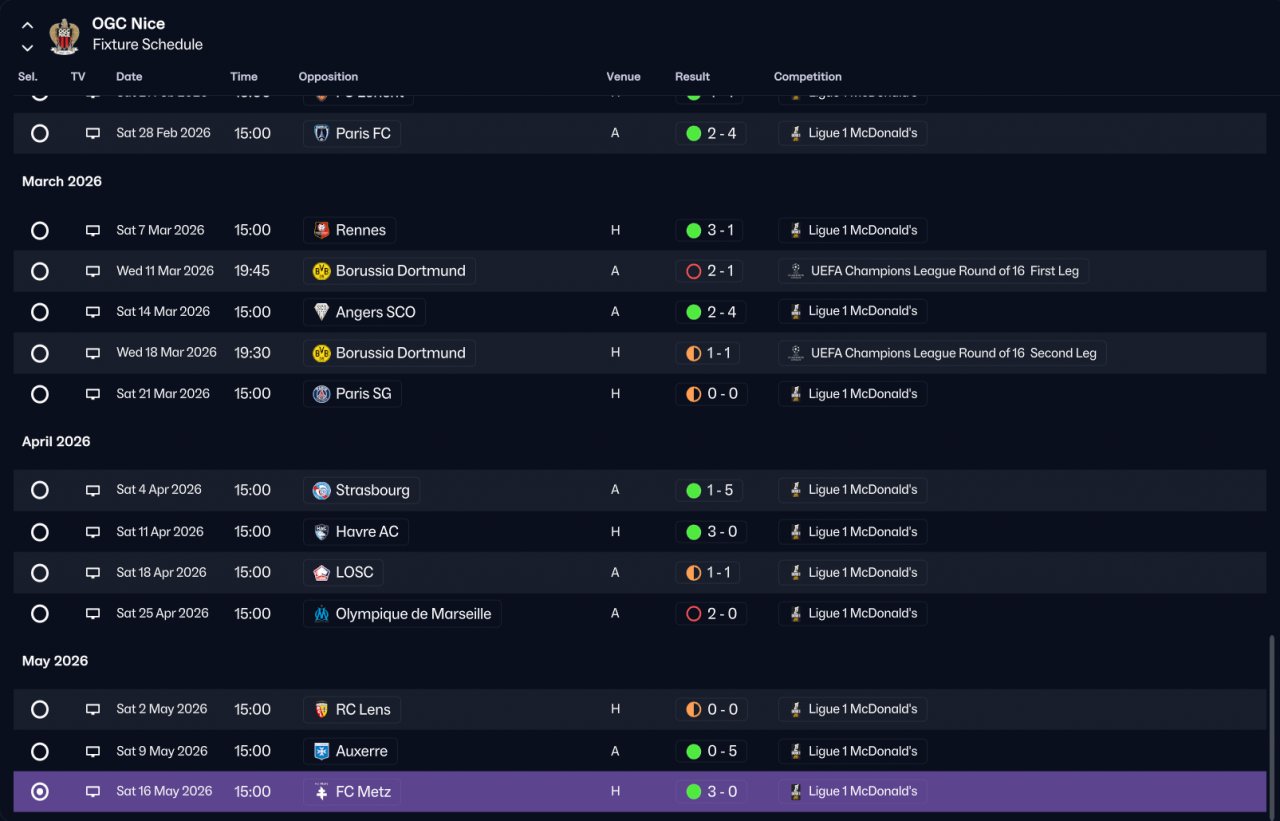The image size is (1280, 821).
Task: Click the Champions League icon in the Second Leg row
Action: (796, 353)
